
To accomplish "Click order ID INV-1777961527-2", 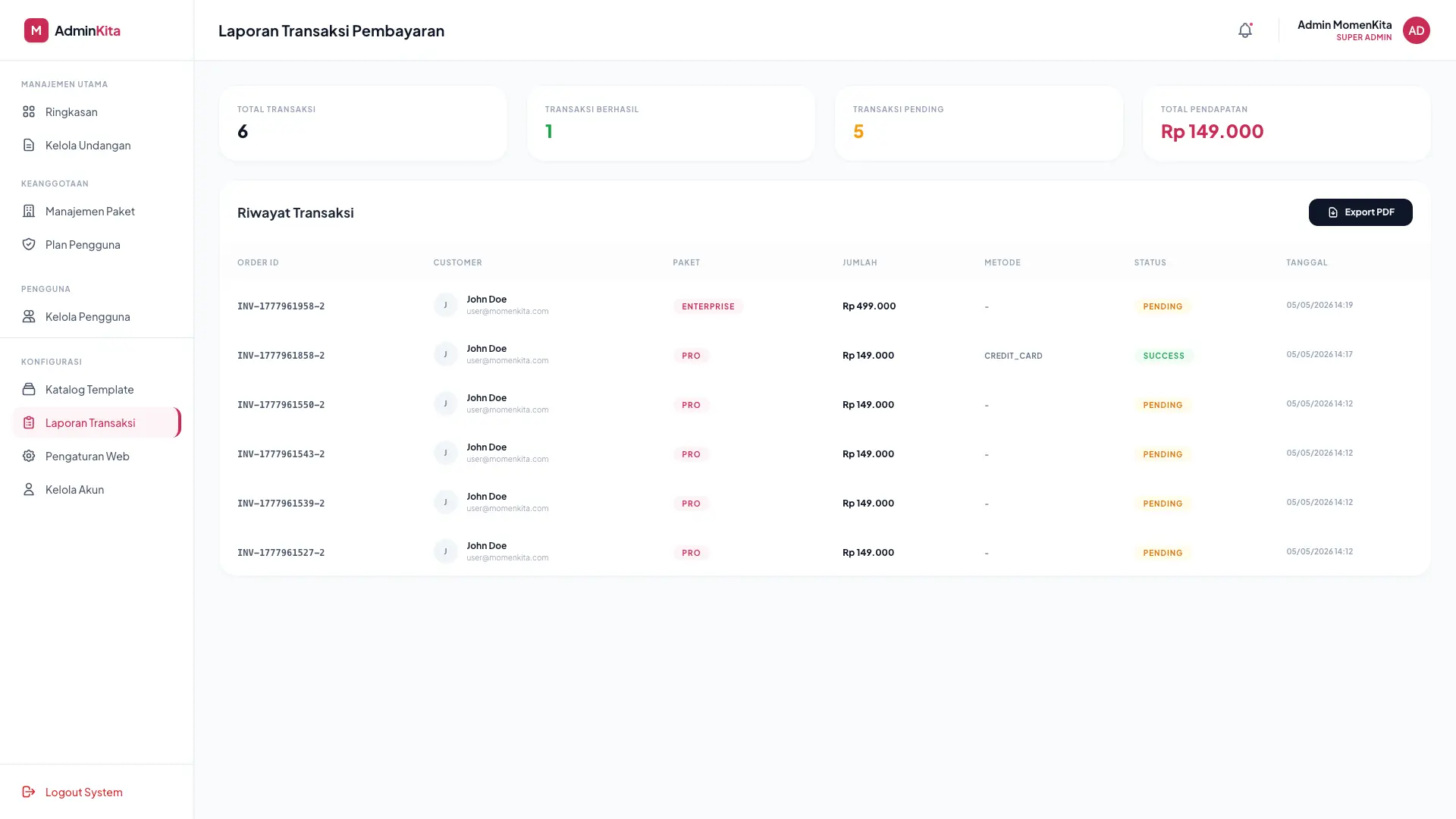I will [x=281, y=553].
